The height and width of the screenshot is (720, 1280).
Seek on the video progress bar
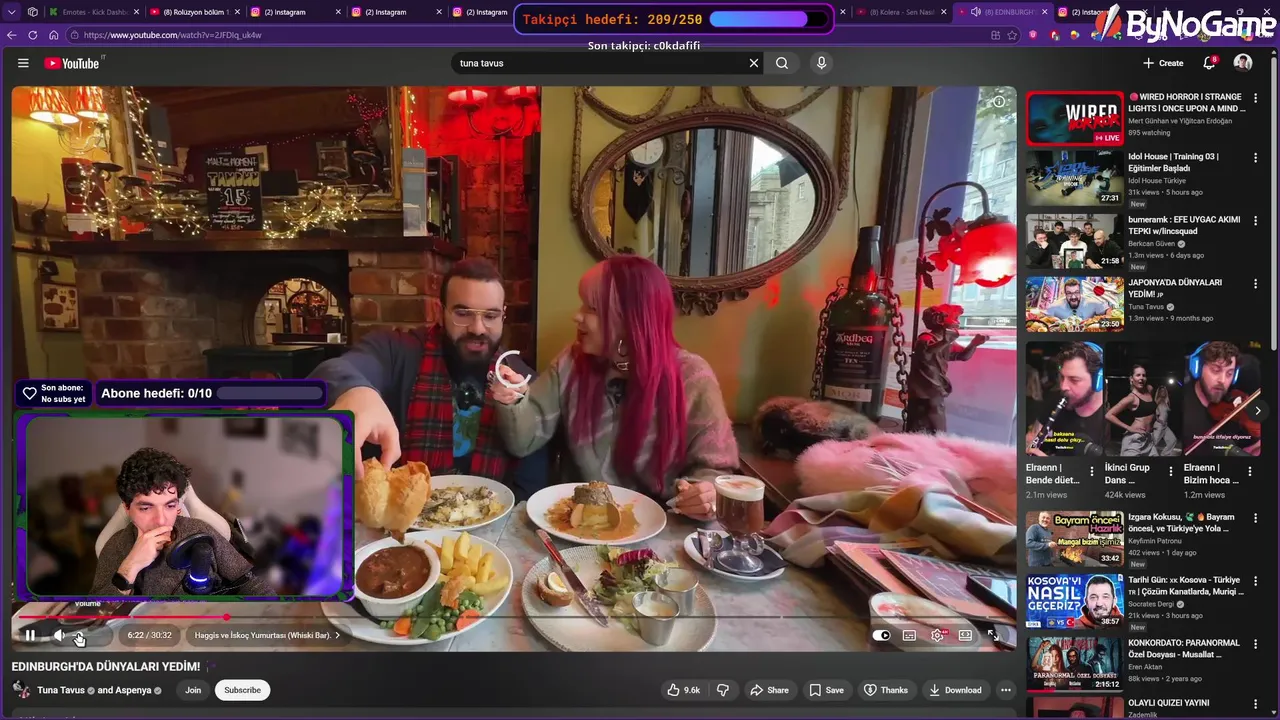click(x=514, y=617)
